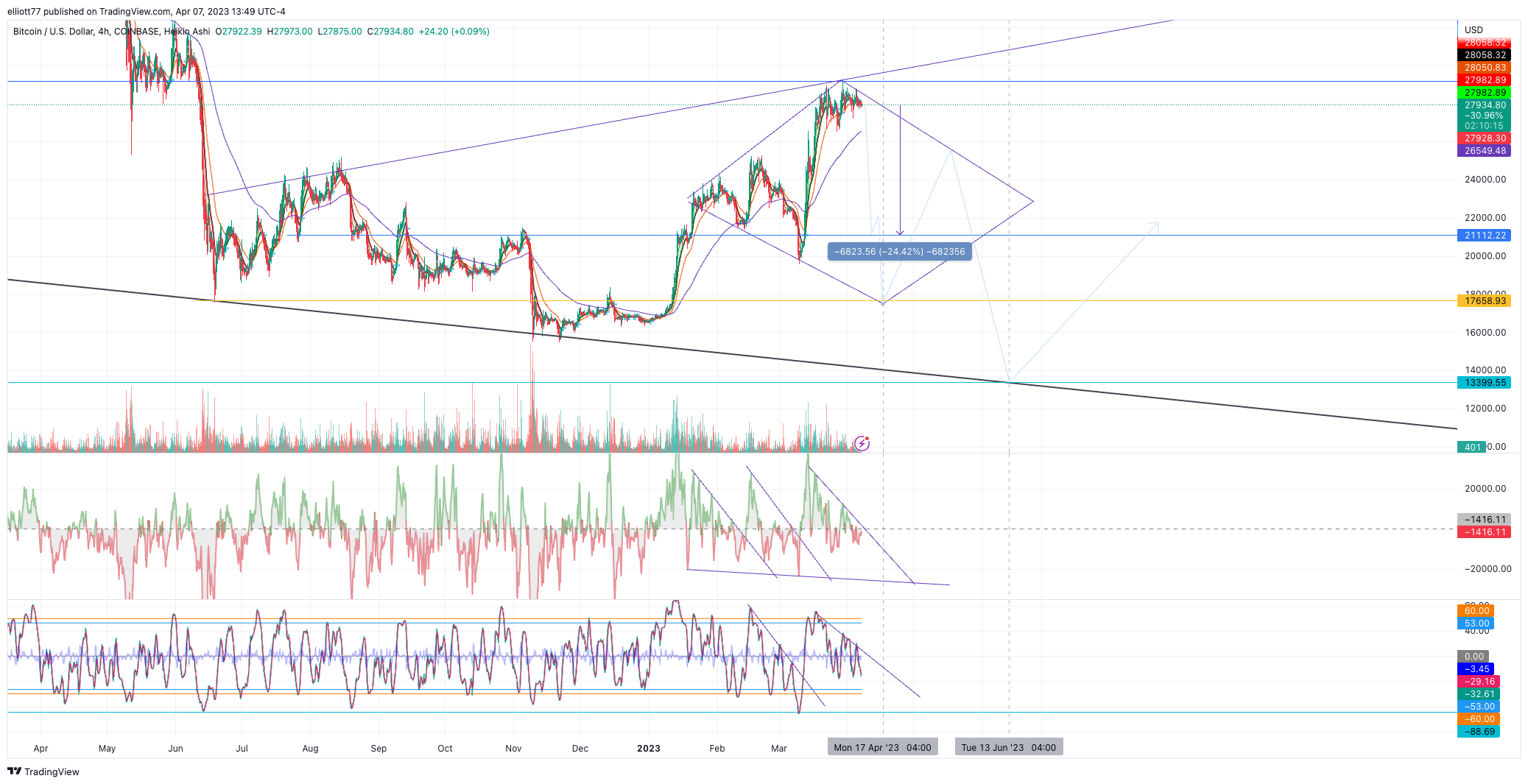Viewport: 1528px width, 784px height.
Task: Click the elliott77 published on TradingView.com header
Action: click(x=147, y=12)
